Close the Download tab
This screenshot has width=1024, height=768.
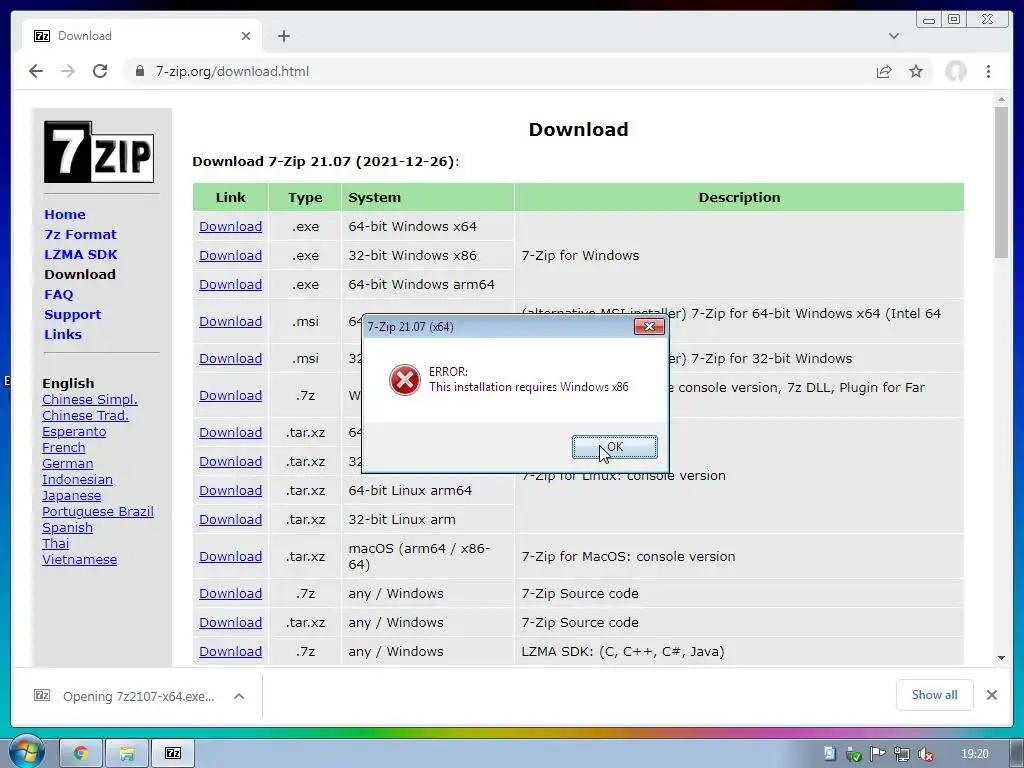point(246,36)
